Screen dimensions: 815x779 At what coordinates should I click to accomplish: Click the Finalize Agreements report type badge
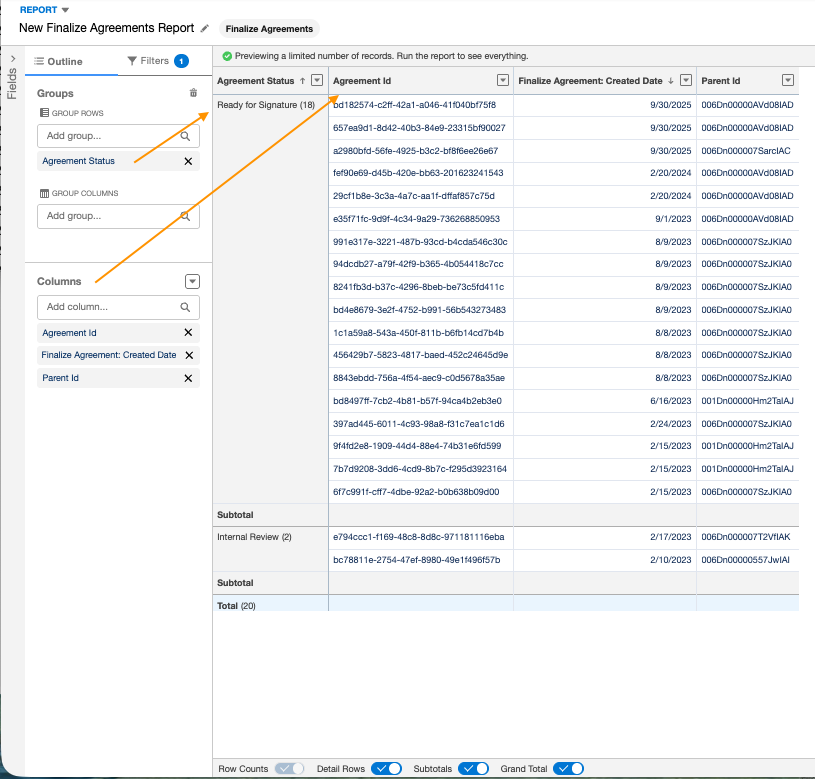269,29
